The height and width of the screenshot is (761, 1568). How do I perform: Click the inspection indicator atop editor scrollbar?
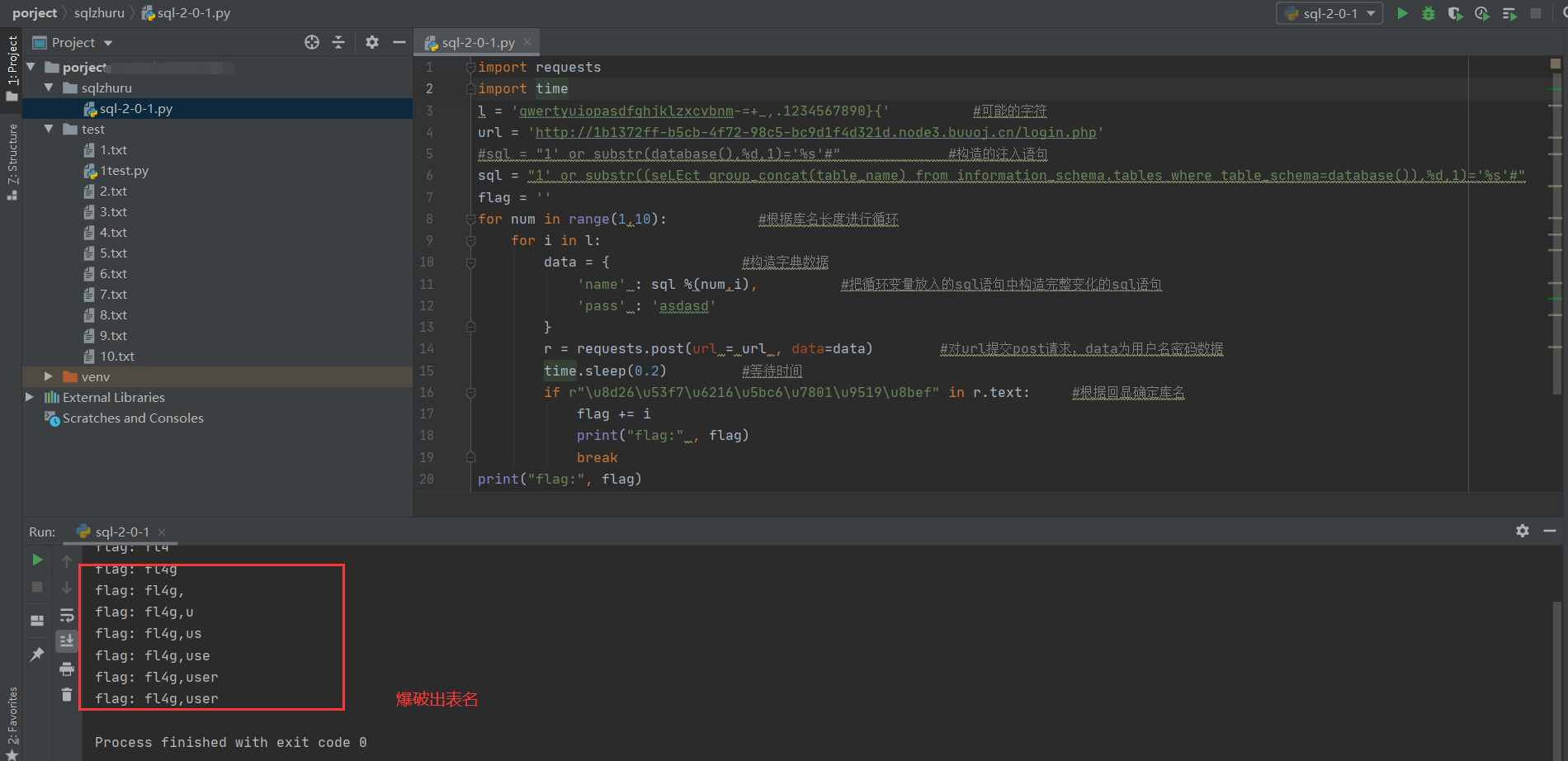pos(1556,64)
